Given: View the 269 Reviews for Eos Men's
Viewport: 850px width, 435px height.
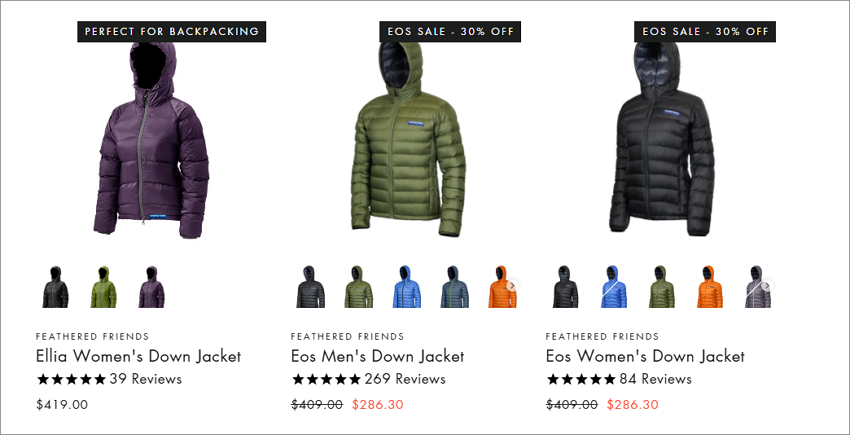Looking at the screenshot, I should point(405,379).
